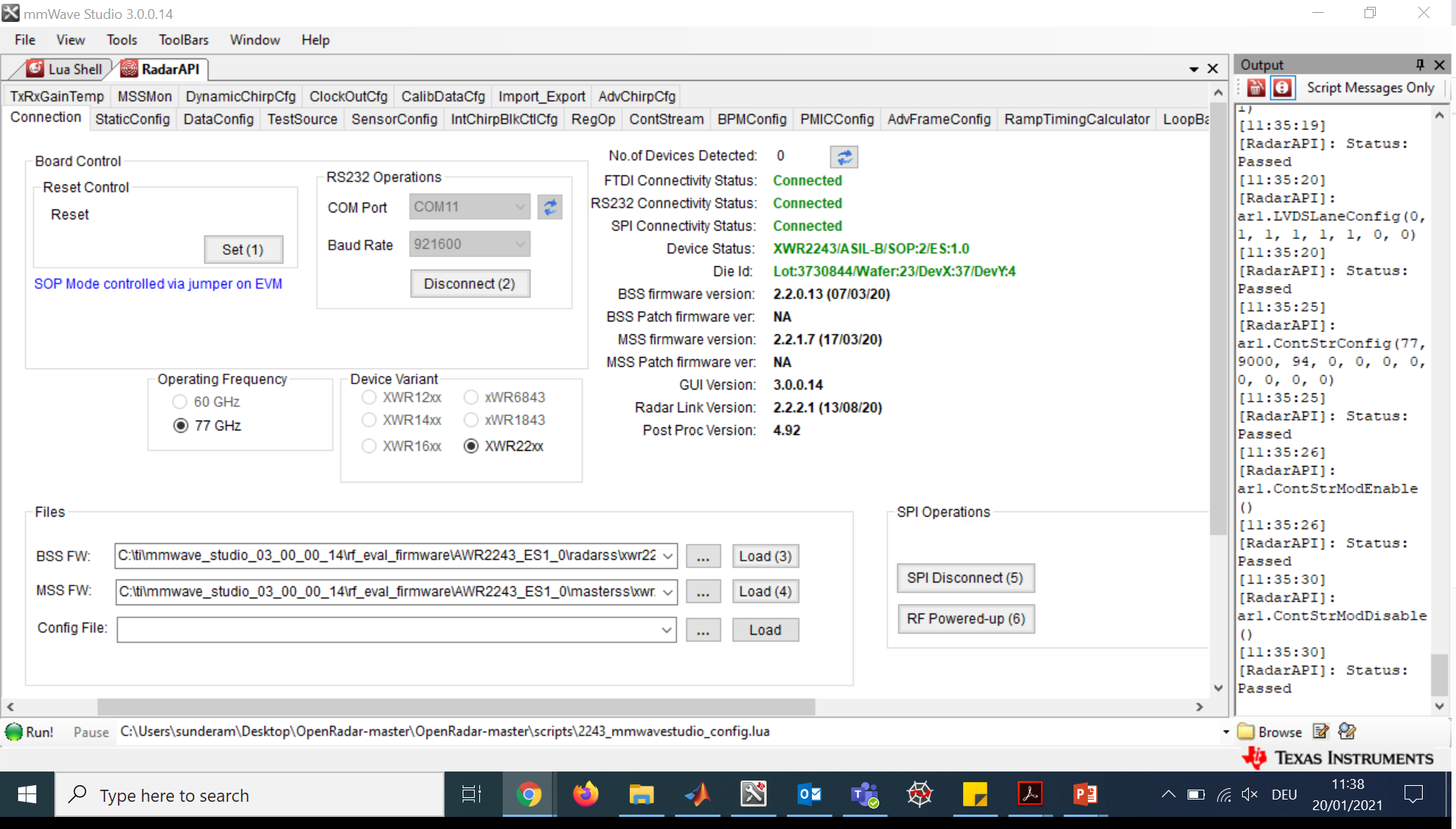Toggle the red script-messages filter icon

1283,88
